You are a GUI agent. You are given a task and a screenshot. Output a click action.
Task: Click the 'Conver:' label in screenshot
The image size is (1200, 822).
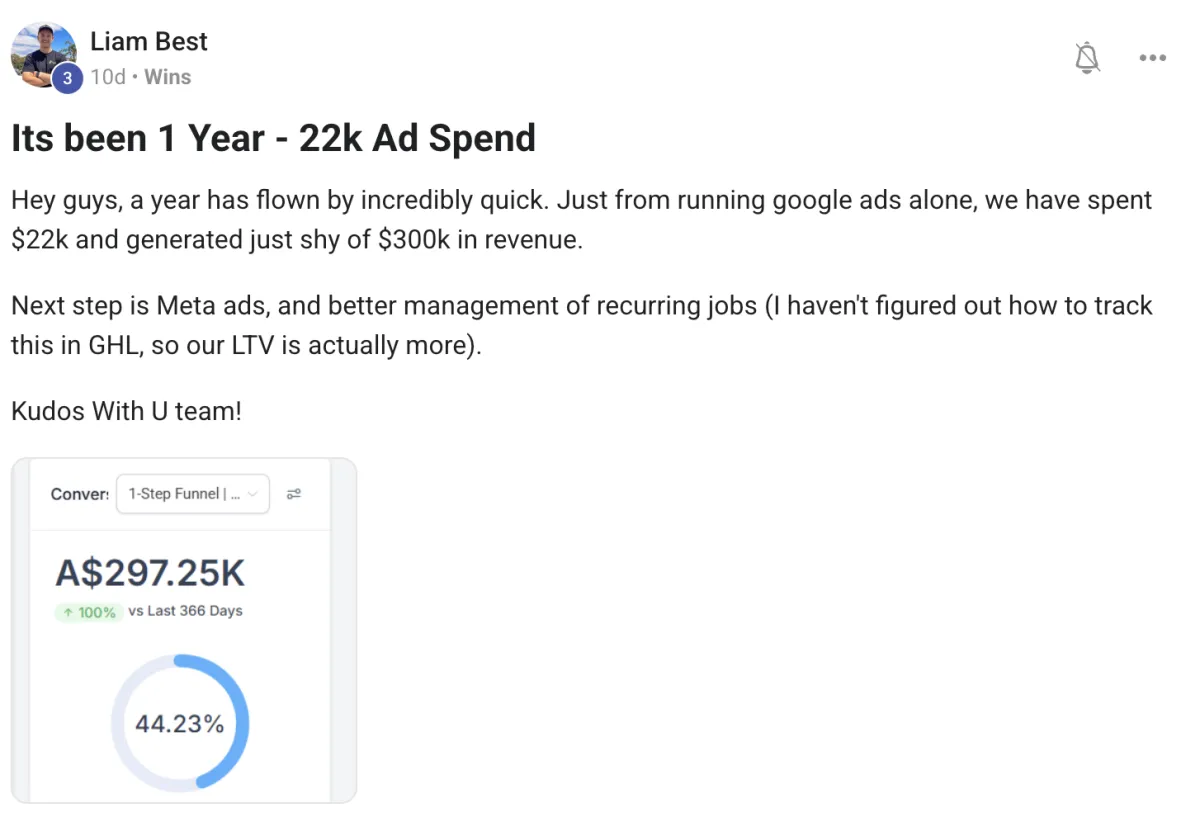79,494
